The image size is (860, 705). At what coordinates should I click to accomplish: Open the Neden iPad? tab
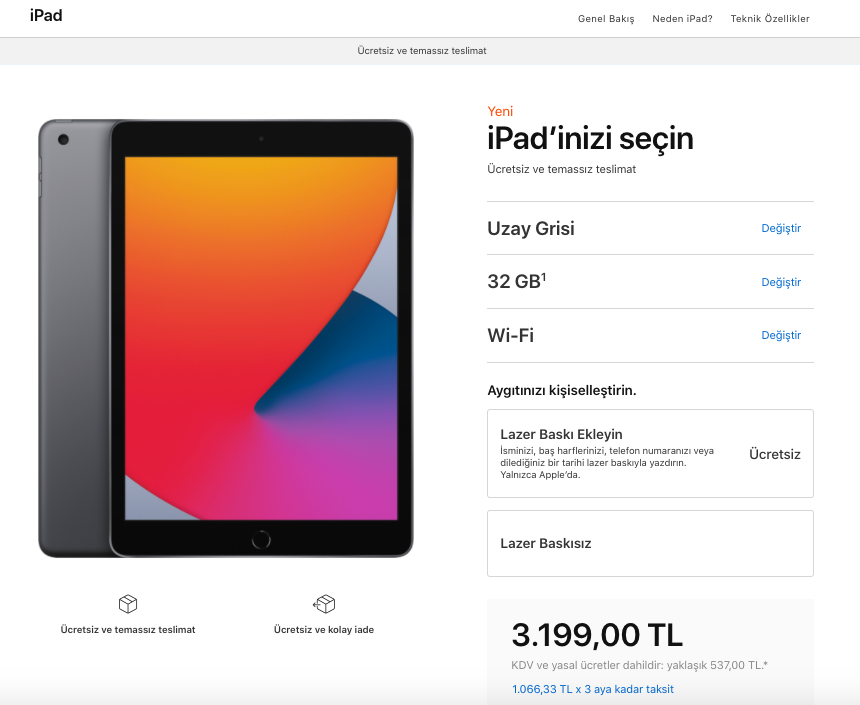[682, 19]
